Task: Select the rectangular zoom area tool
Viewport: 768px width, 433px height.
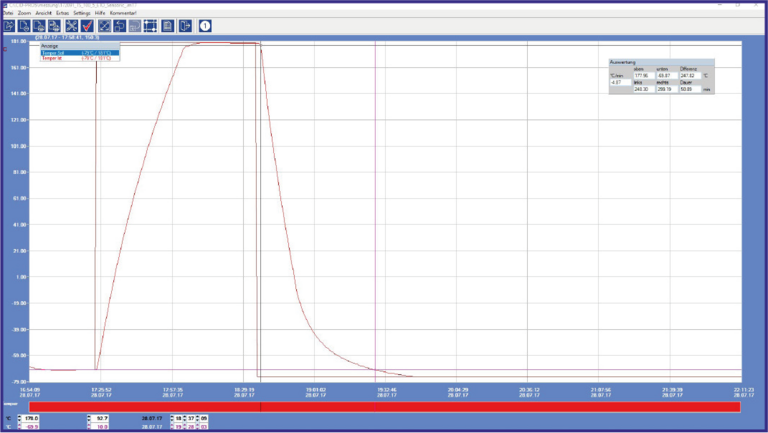Action: point(150,26)
